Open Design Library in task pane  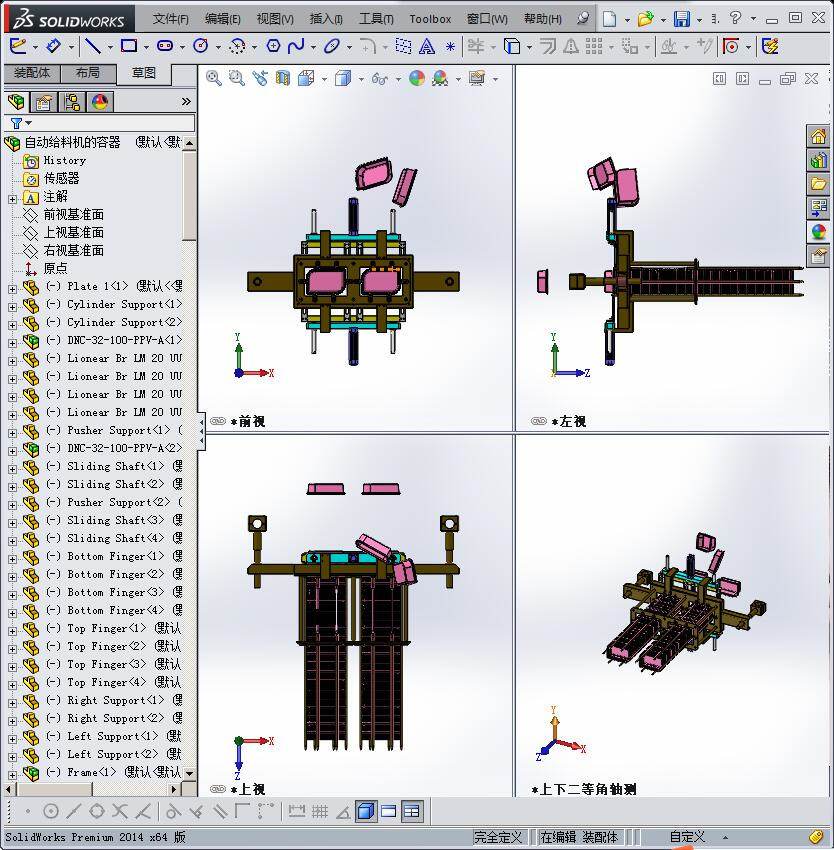tap(818, 159)
